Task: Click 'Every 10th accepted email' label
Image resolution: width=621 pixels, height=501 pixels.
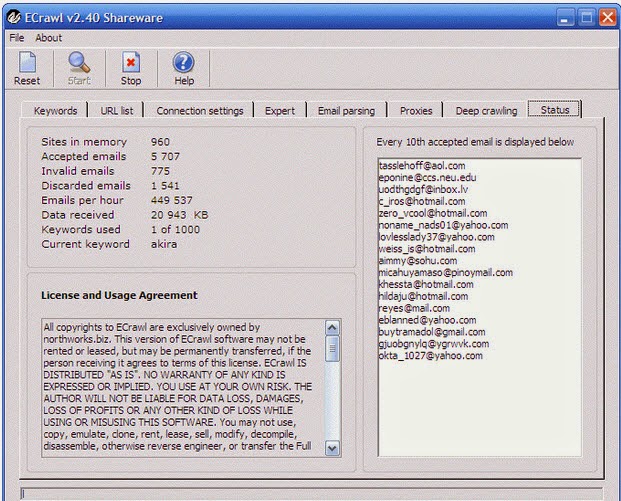Action: [475, 142]
